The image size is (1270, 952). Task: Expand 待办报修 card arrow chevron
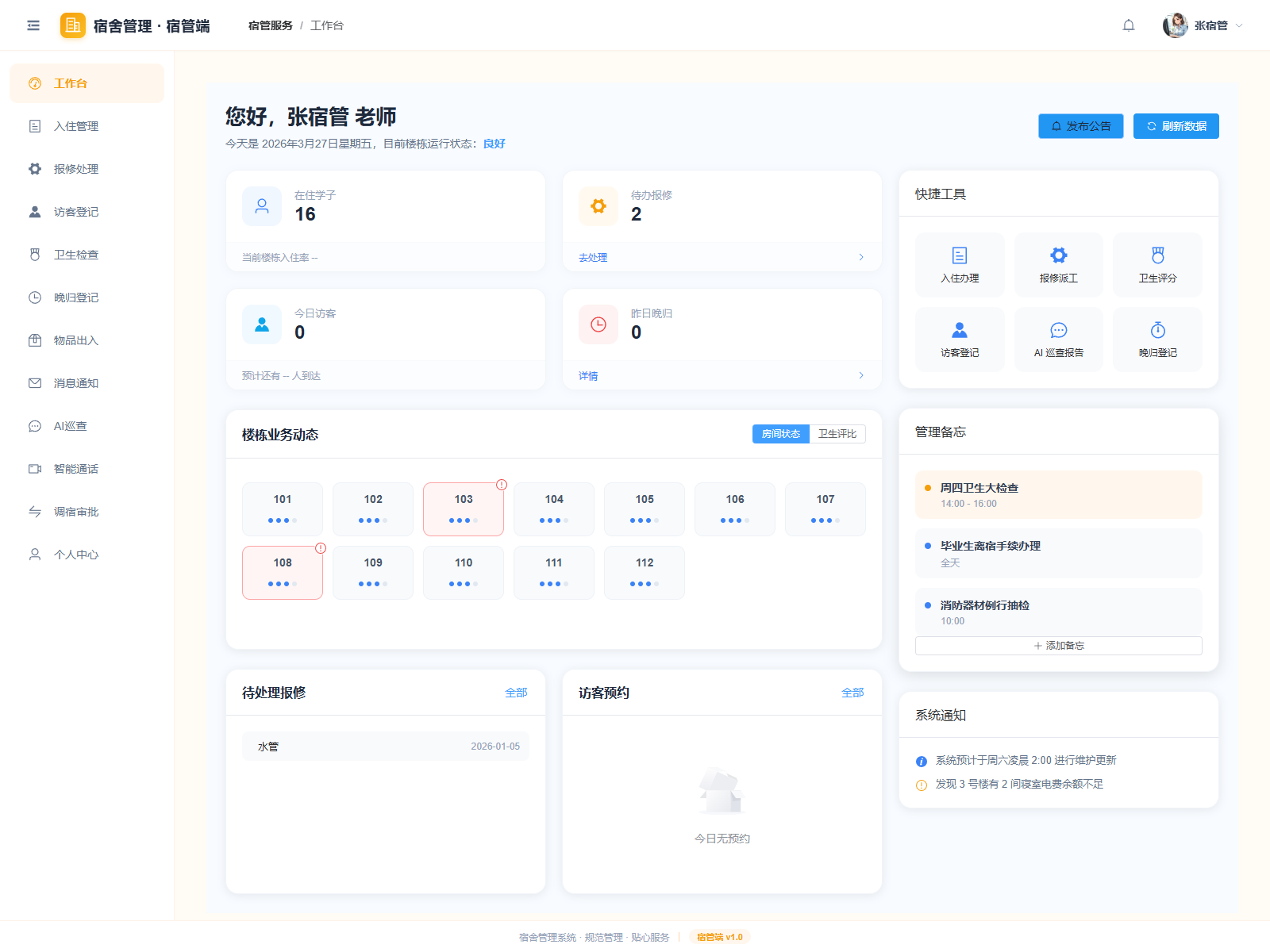click(x=861, y=257)
